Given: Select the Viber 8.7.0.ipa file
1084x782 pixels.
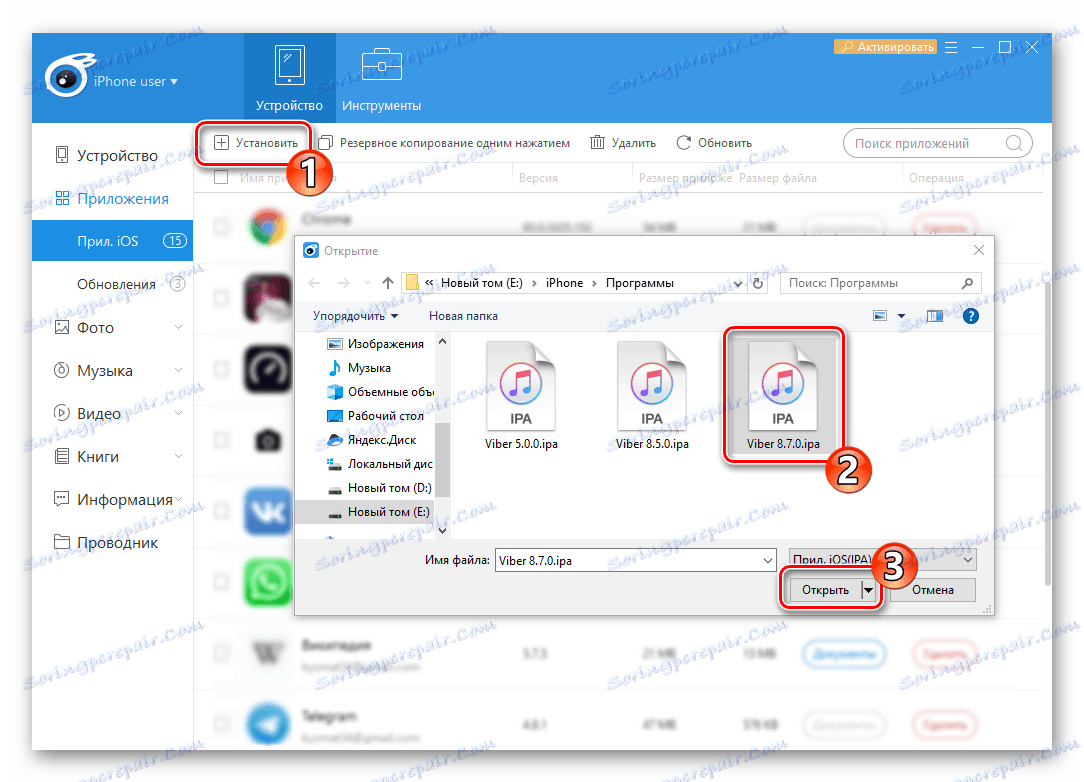Looking at the screenshot, I should click(x=783, y=396).
